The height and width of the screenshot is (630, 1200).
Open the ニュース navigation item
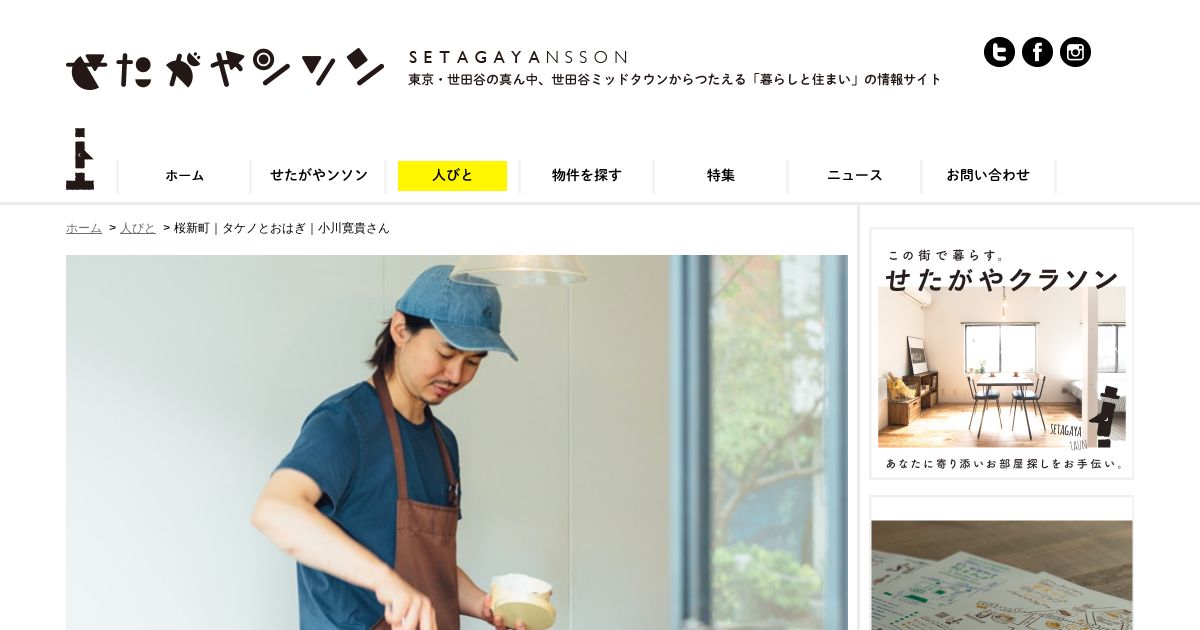[x=855, y=176]
